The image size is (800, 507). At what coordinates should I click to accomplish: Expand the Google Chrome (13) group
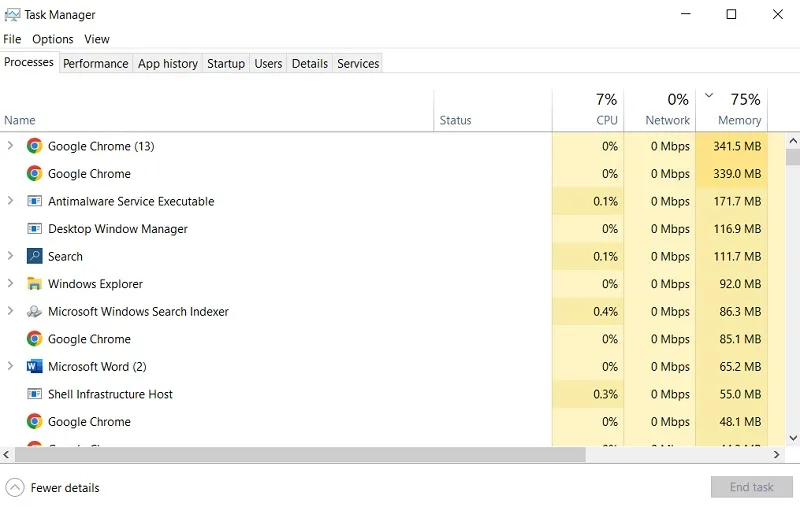click(x=10, y=146)
